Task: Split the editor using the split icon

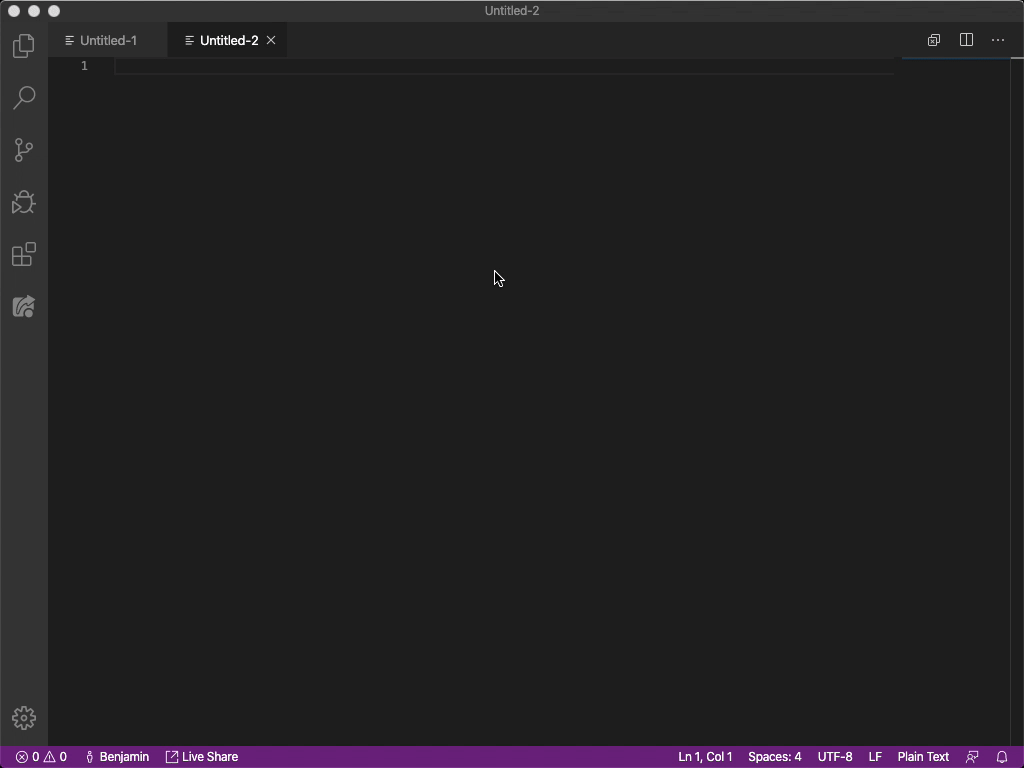Action: (965, 40)
